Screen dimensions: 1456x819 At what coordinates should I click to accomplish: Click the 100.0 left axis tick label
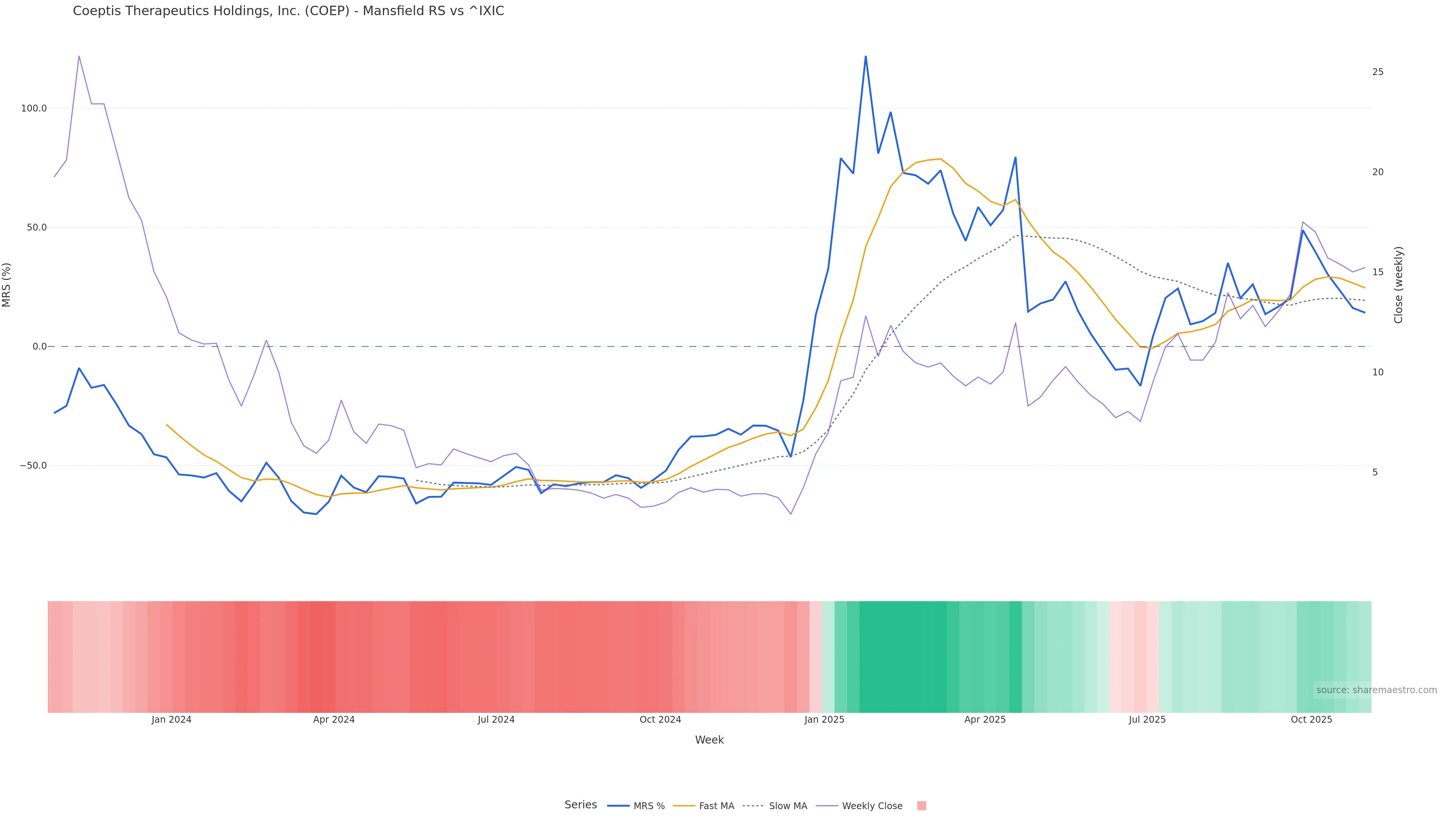pos(34,108)
